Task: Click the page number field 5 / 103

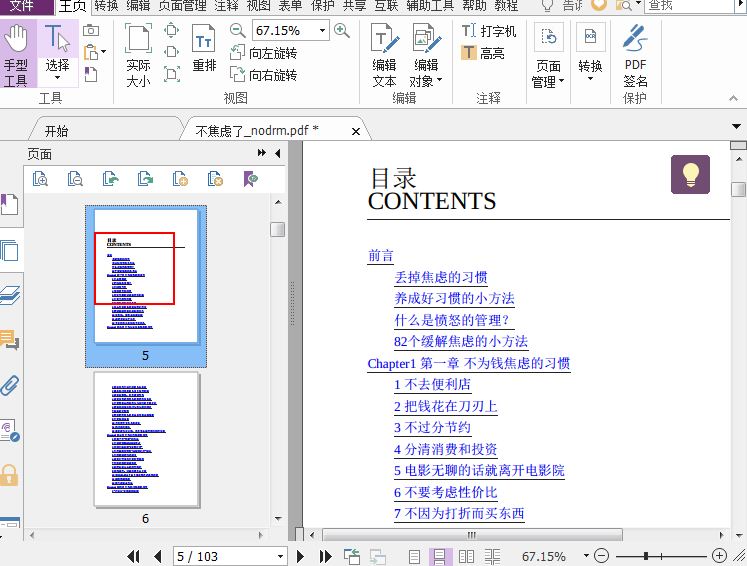Action: point(230,556)
